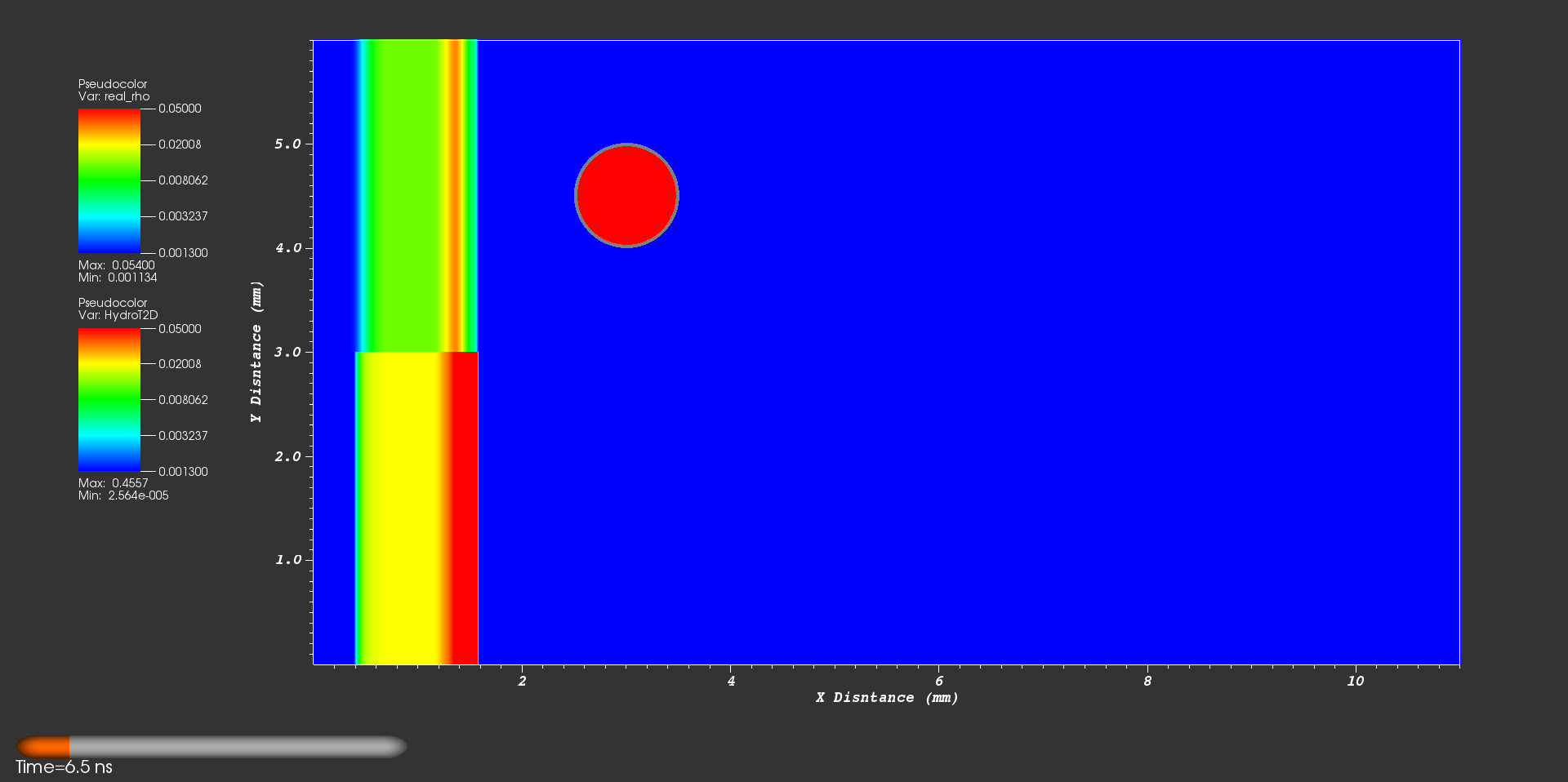This screenshot has height=782, width=1568.
Task: Click the 'Max: 0.4557' legend text
Action: (x=113, y=483)
